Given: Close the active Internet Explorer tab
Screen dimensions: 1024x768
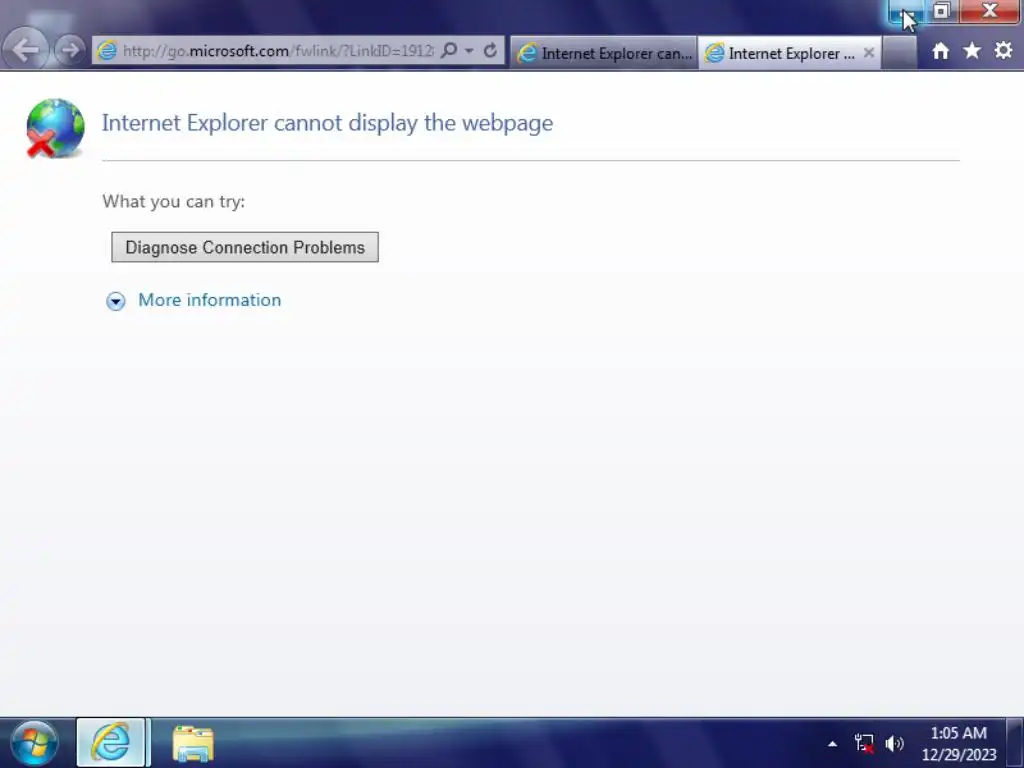Looking at the screenshot, I should 869,53.
